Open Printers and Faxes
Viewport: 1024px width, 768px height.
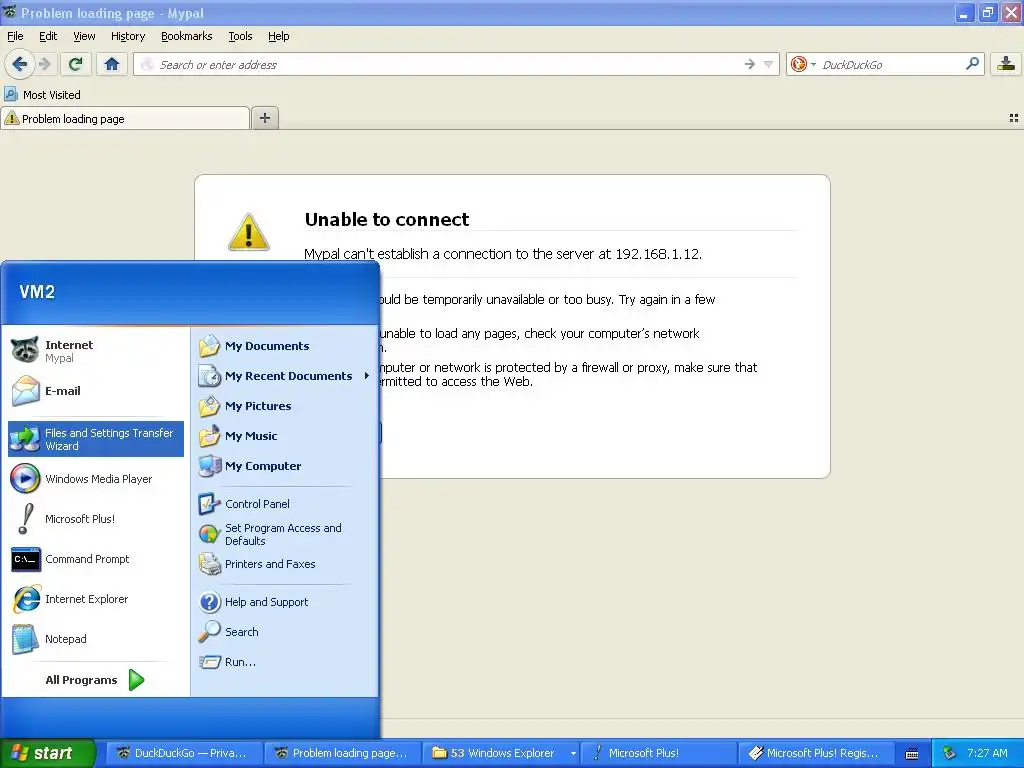[284, 564]
